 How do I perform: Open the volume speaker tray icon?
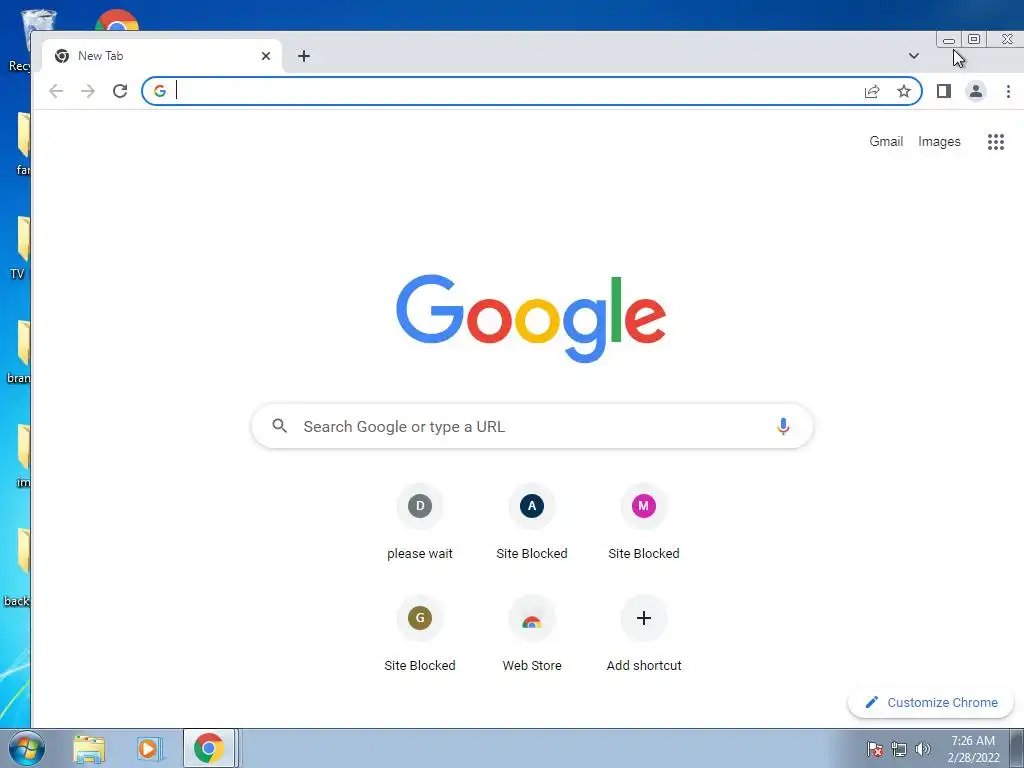point(922,749)
